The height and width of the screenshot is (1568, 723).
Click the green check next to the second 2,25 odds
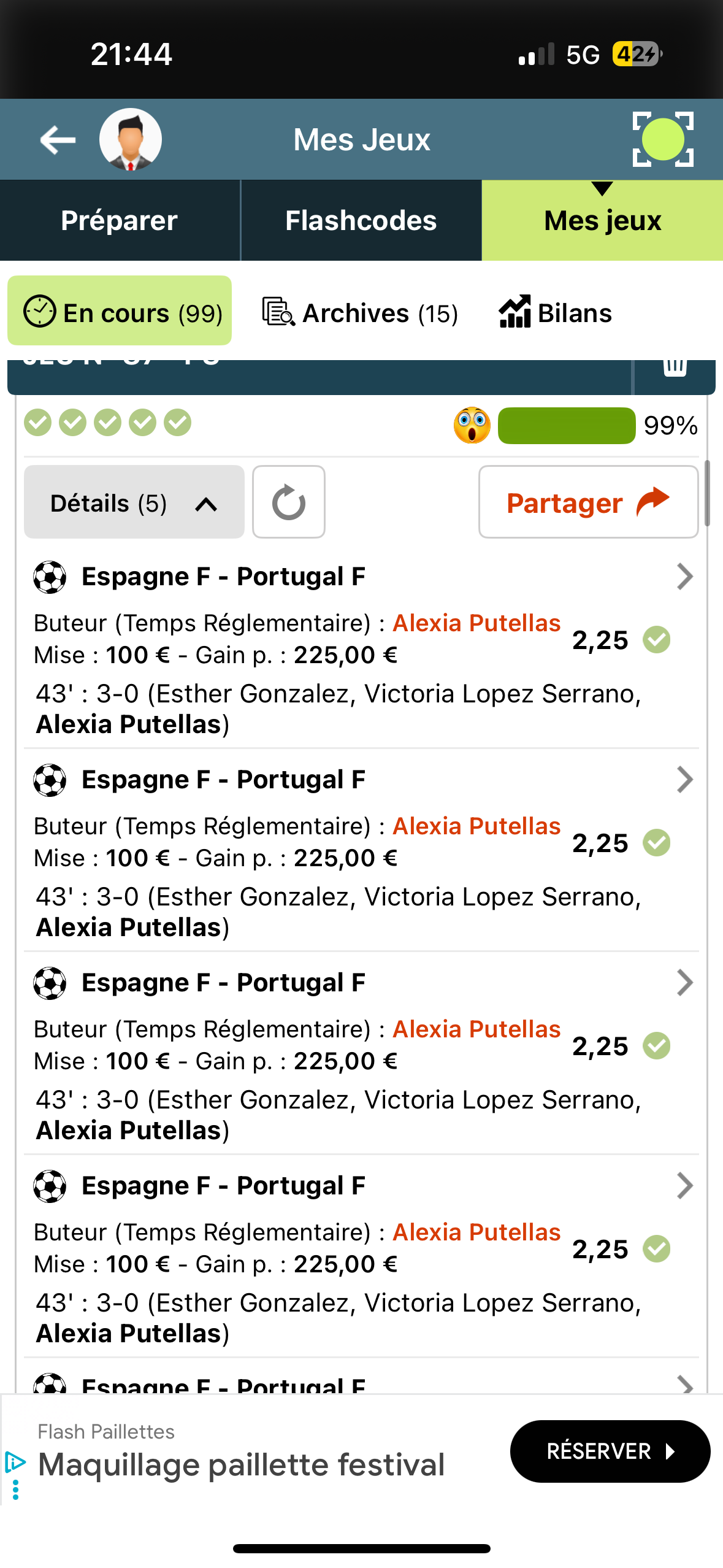pos(657,842)
